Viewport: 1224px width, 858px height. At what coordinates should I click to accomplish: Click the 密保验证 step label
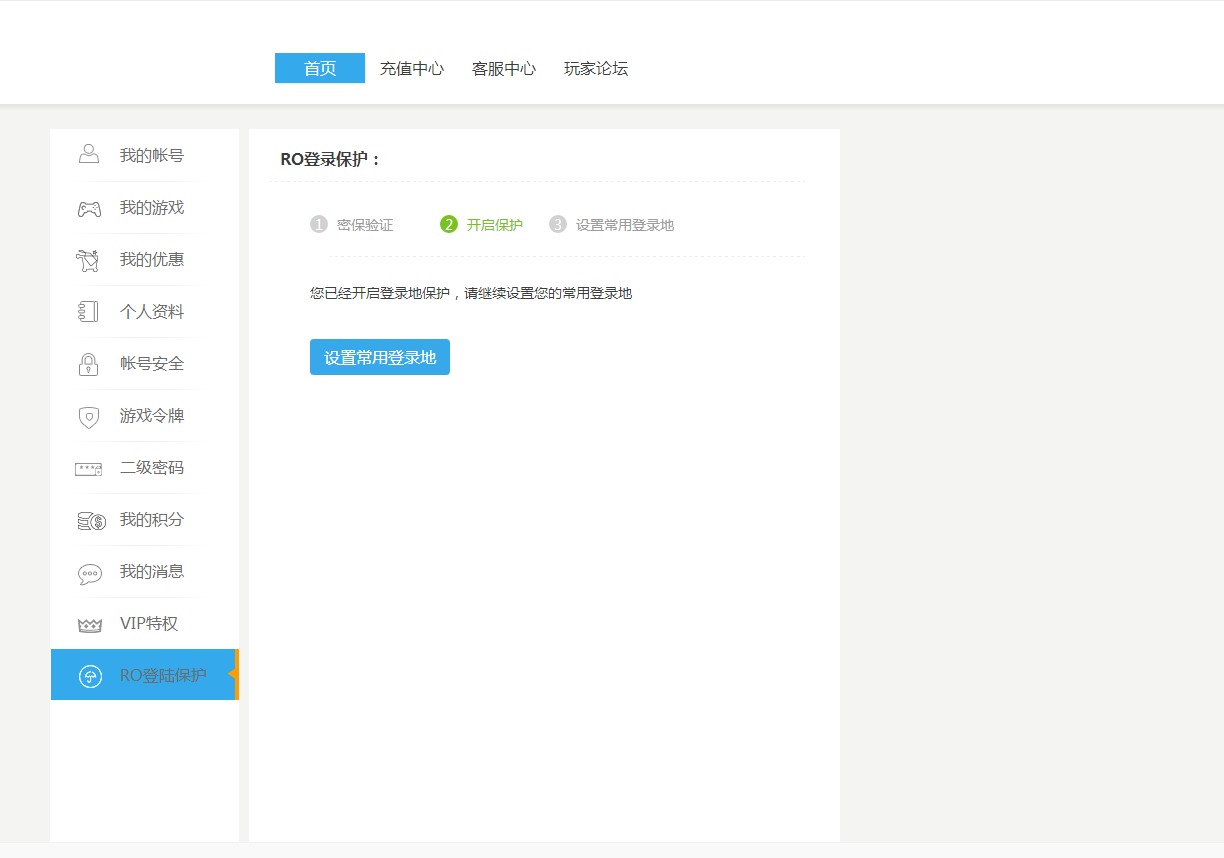[x=365, y=225]
